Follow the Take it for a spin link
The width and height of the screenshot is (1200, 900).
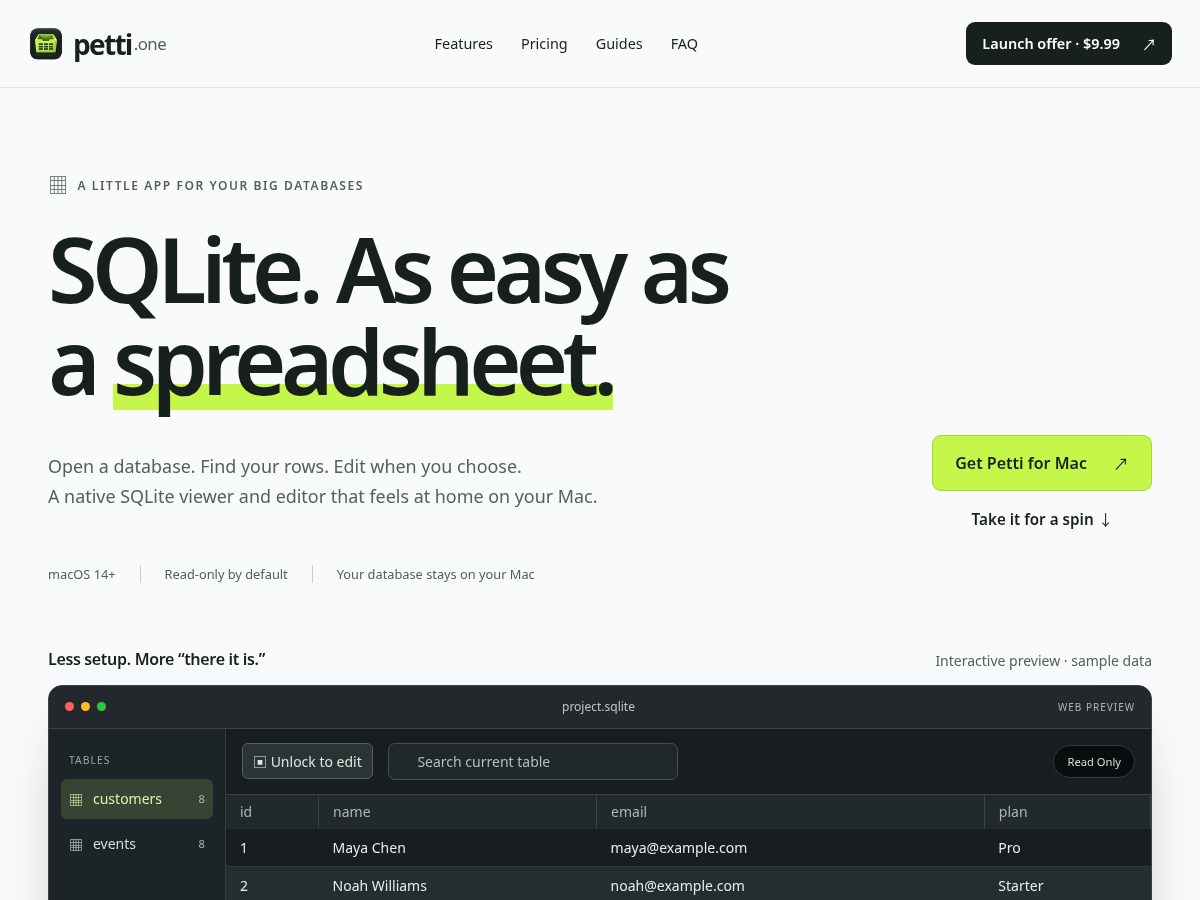[1041, 519]
